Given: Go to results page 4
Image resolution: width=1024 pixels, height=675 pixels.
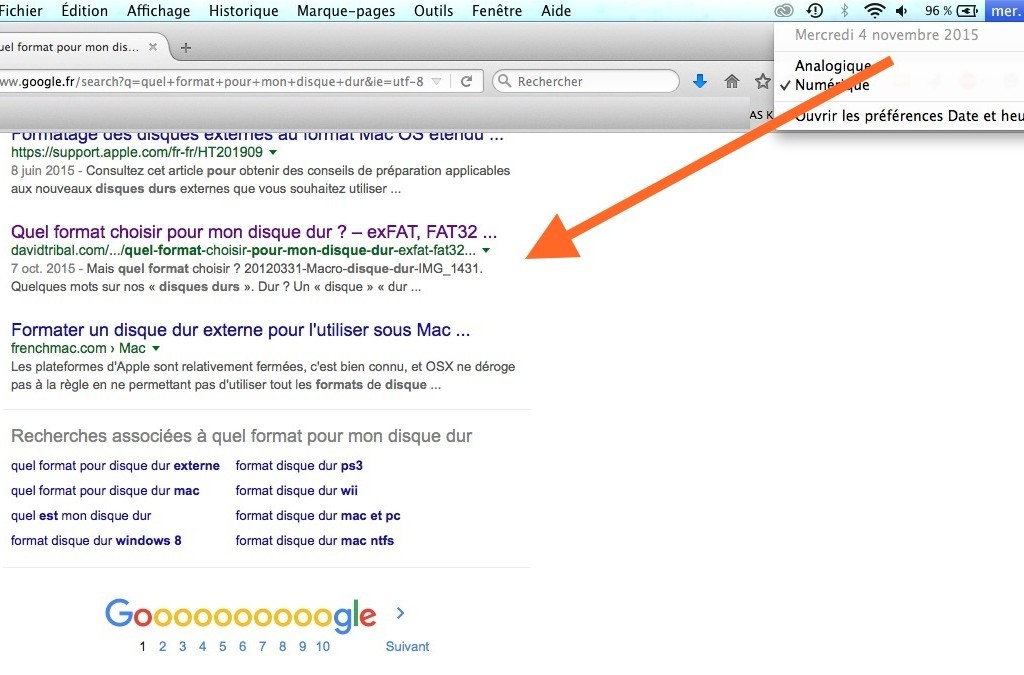Looking at the screenshot, I should point(202,646).
